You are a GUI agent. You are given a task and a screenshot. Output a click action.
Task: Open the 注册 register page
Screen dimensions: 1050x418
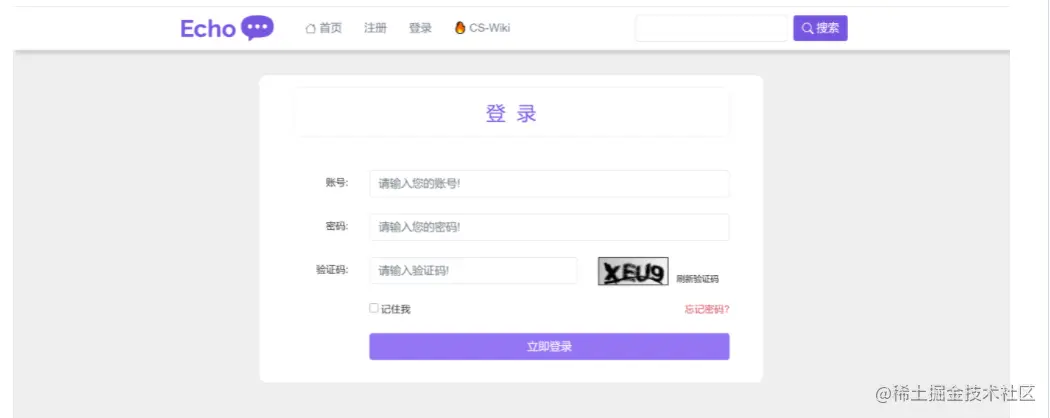tap(376, 28)
